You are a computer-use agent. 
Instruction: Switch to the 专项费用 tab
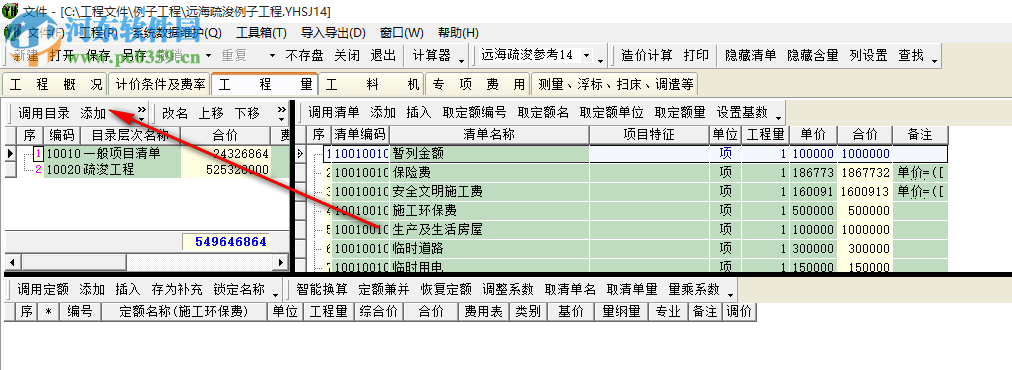tap(478, 84)
